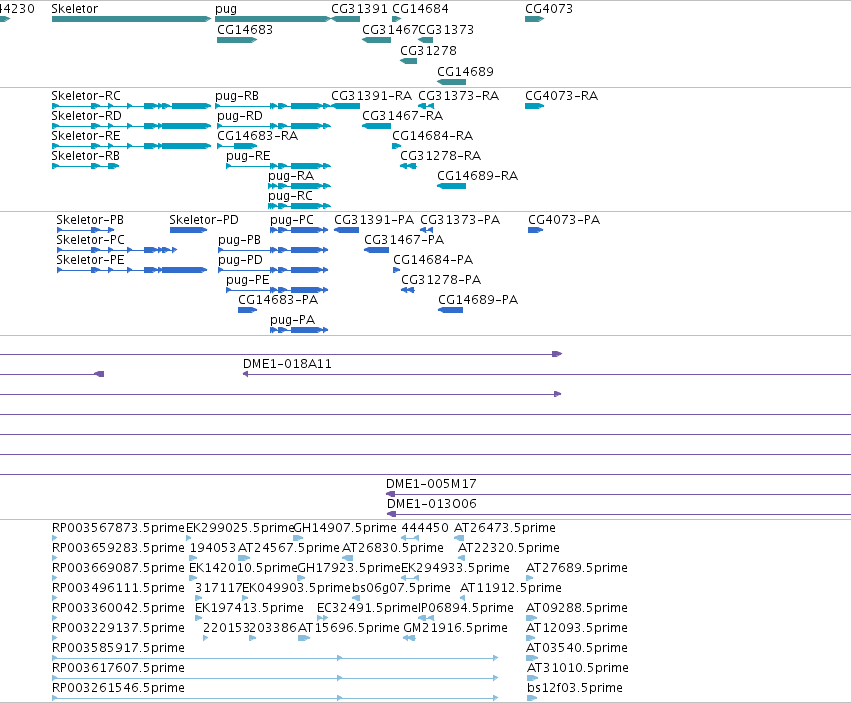This screenshot has width=851, height=703.
Task: Select protein CG14684-PA
Action: [x=433, y=260]
